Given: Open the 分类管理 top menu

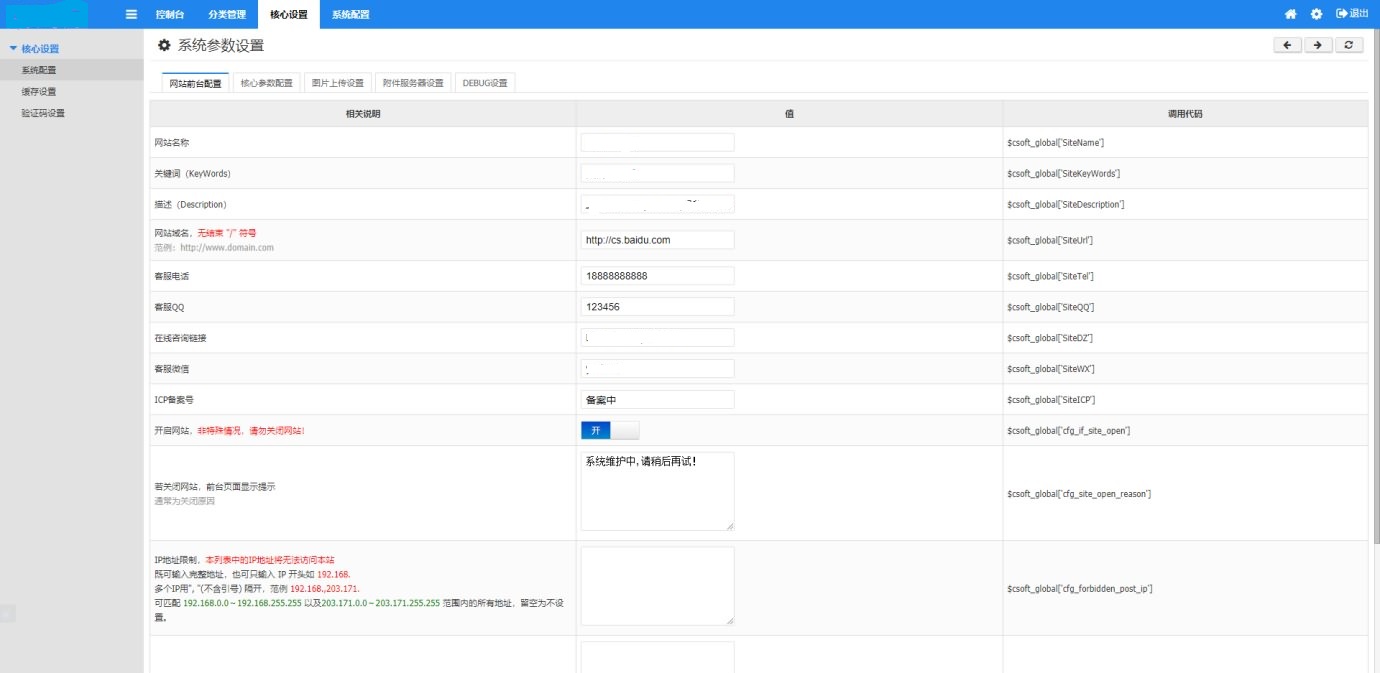Looking at the screenshot, I should pos(227,14).
